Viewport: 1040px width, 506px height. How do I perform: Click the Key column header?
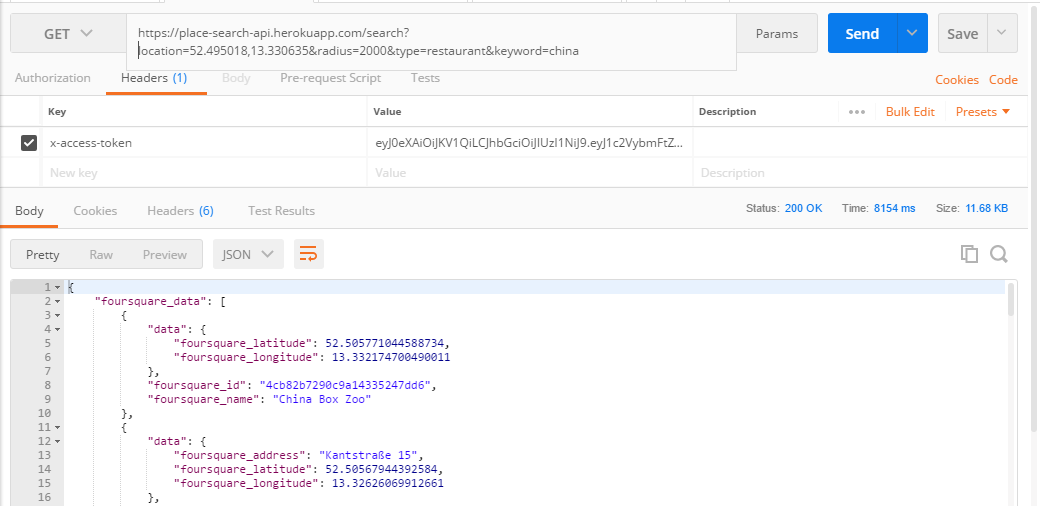tap(57, 111)
